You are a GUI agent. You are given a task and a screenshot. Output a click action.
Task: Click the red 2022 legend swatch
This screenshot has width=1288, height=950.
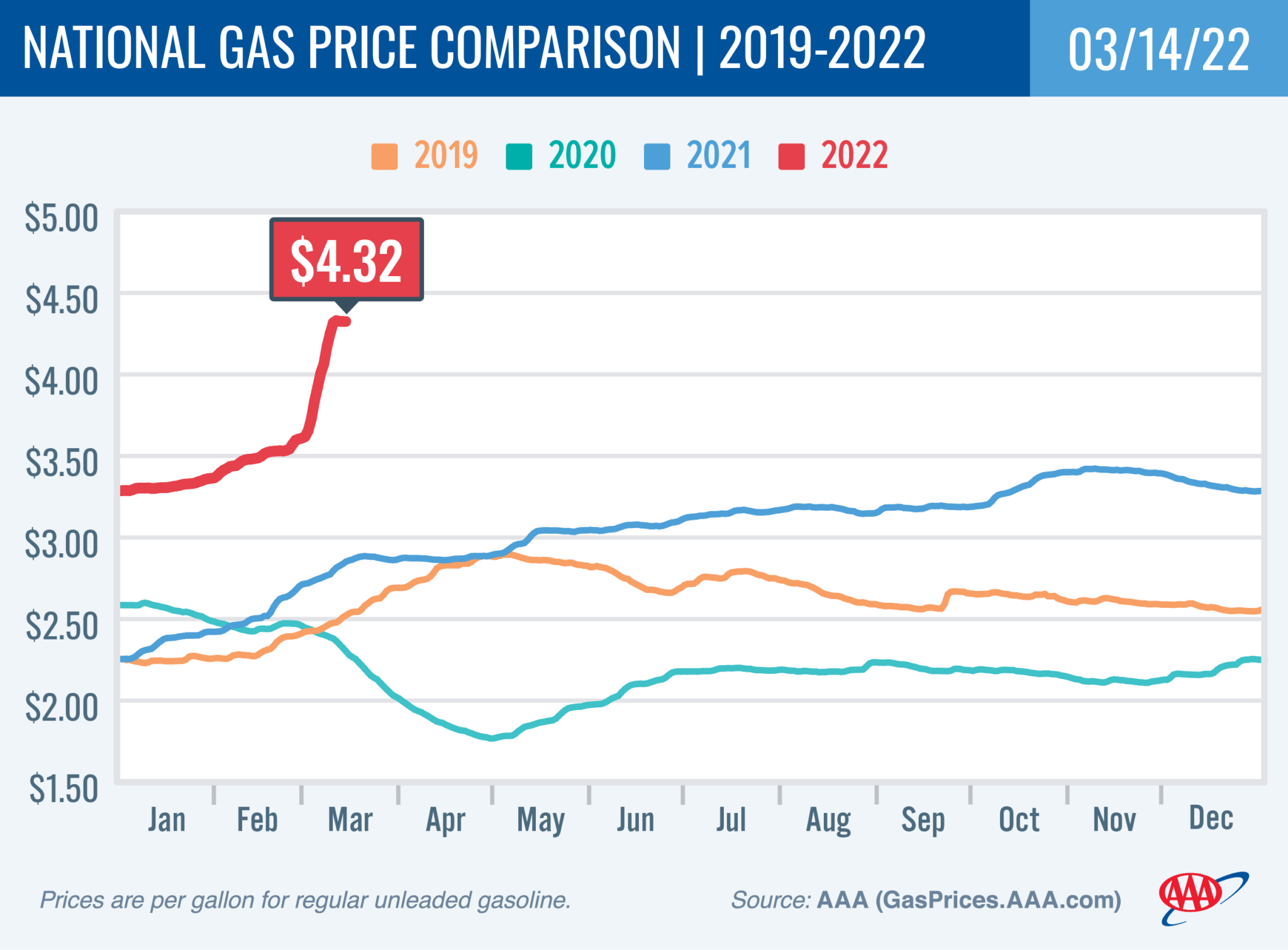pyautogui.click(x=791, y=157)
